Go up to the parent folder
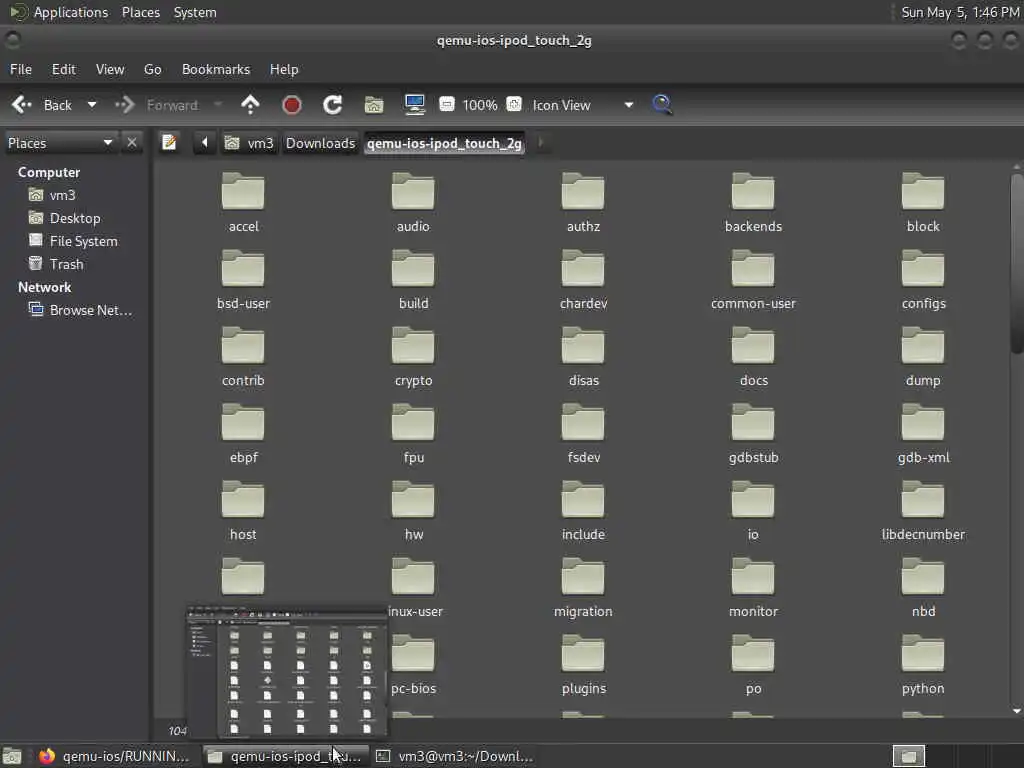1024x768 pixels. (x=250, y=105)
